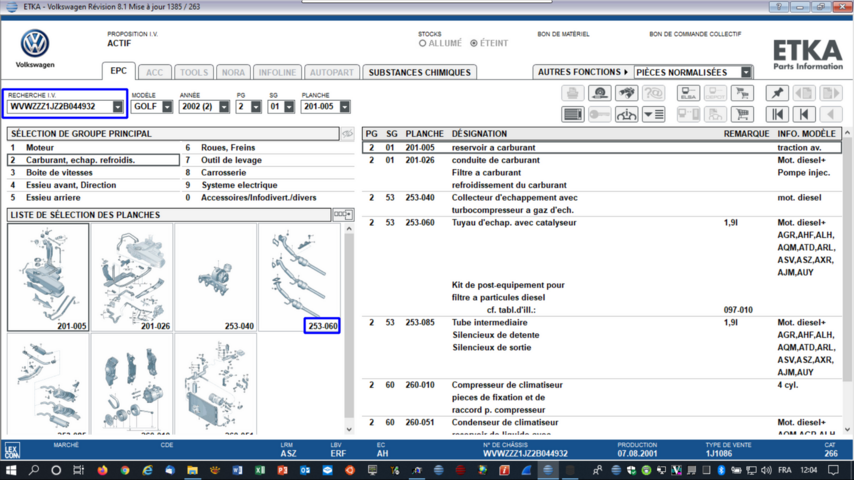Select main group Systeme electrique
The image size is (854, 480).
[268, 185]
